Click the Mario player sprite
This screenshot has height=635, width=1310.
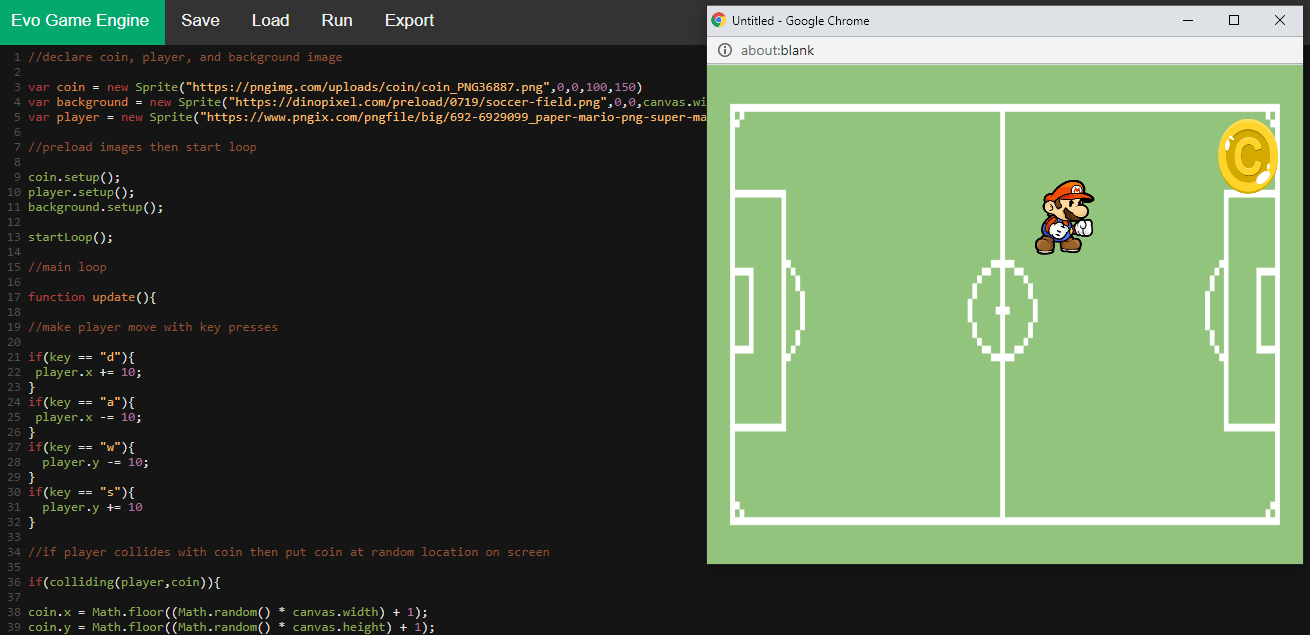point(1064,217)
